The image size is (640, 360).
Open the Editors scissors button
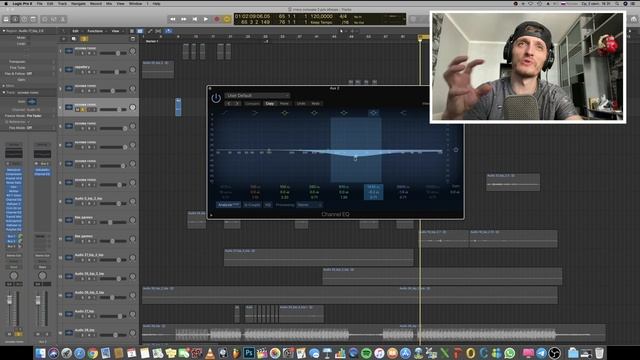pyautogui.click(x=63, y=19)
